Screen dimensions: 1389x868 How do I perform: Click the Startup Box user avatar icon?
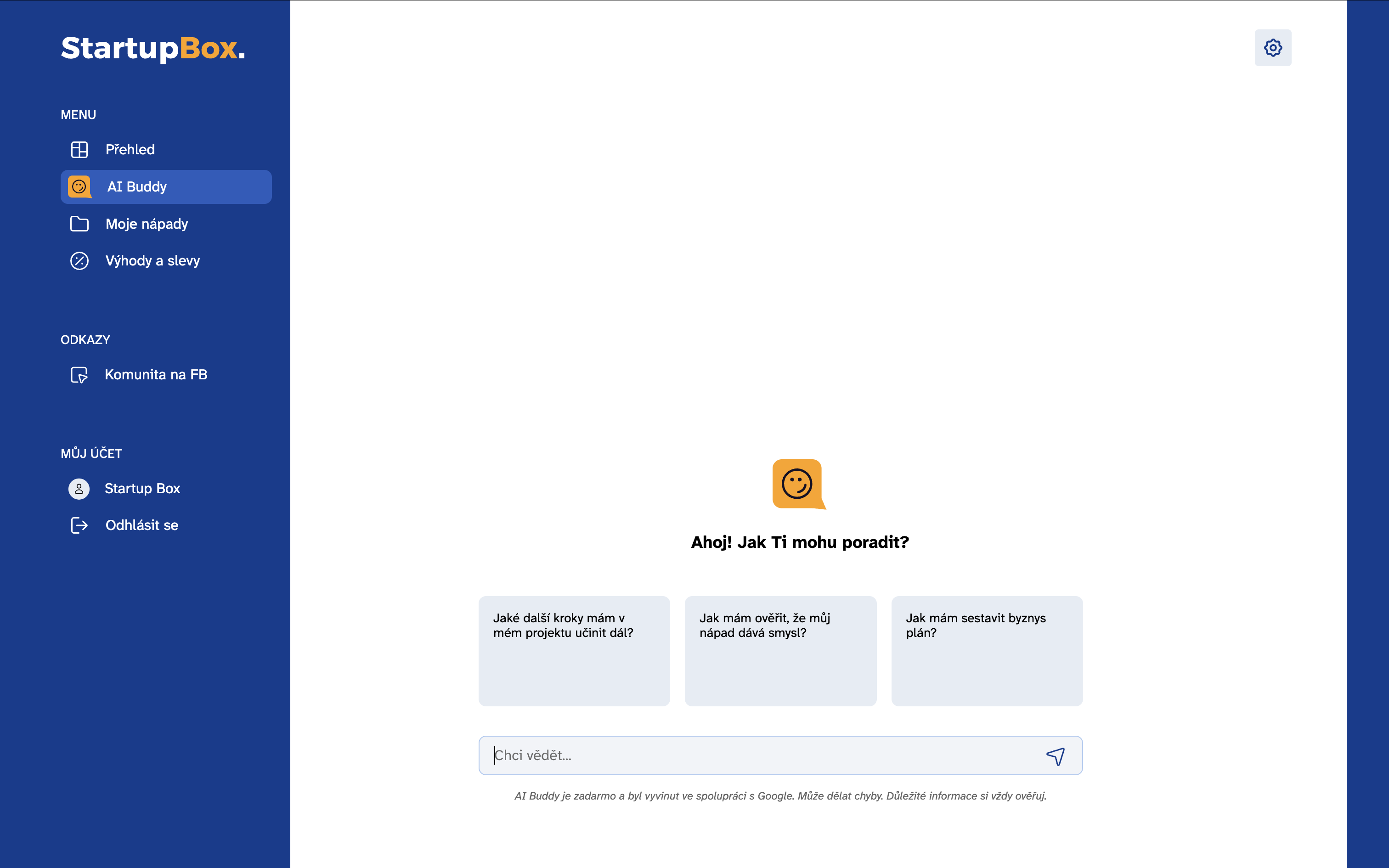[79, 489]
